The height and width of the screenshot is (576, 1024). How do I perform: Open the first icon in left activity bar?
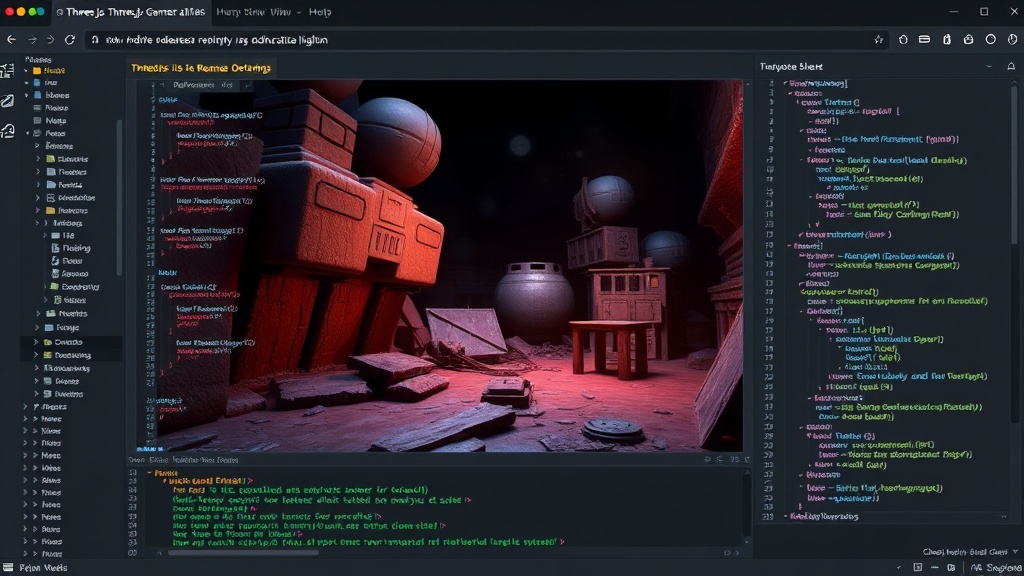pos(7,71)
